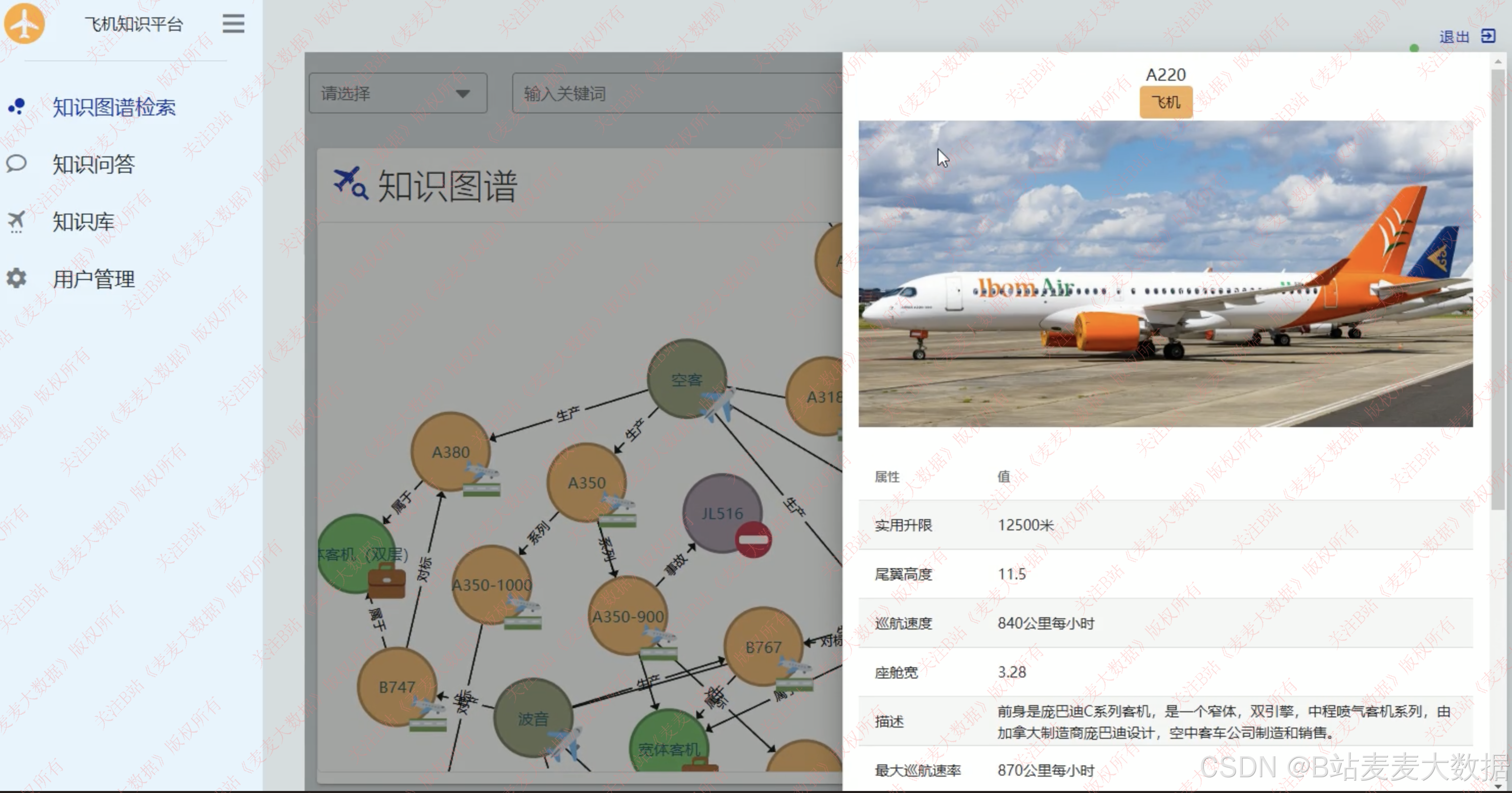This screenshot has height=793, width=1512.
Task: Open 知识问答 menu item
Action: pos(94,164)
